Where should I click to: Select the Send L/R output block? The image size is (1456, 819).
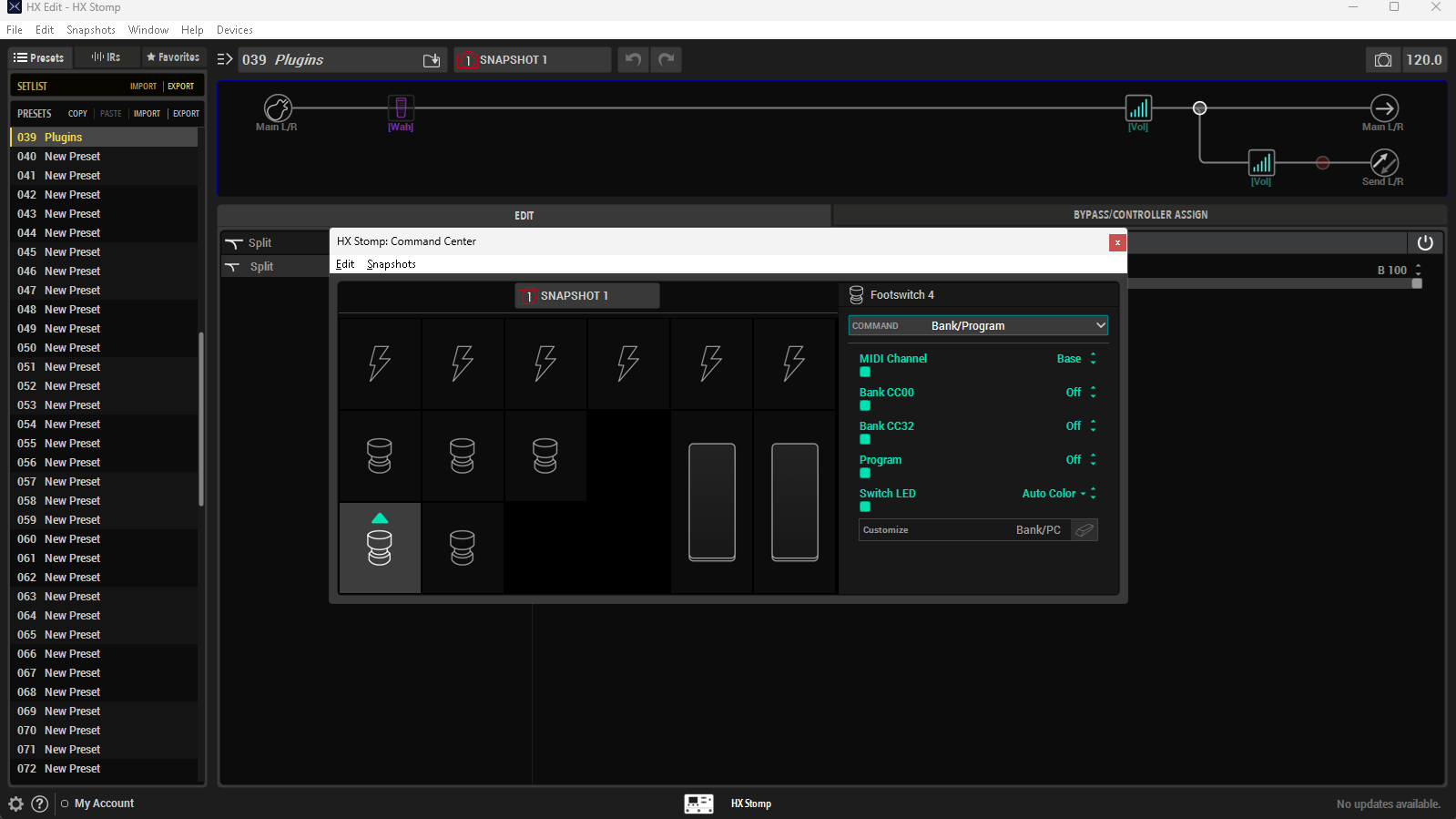1383,163
